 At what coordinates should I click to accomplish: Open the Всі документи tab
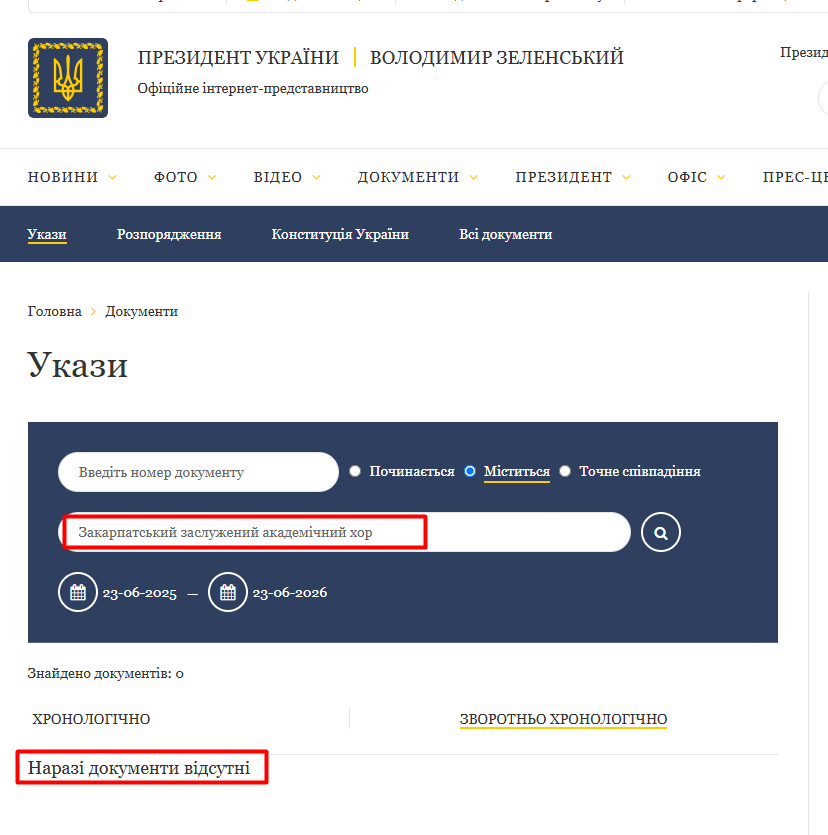(505, 234)
